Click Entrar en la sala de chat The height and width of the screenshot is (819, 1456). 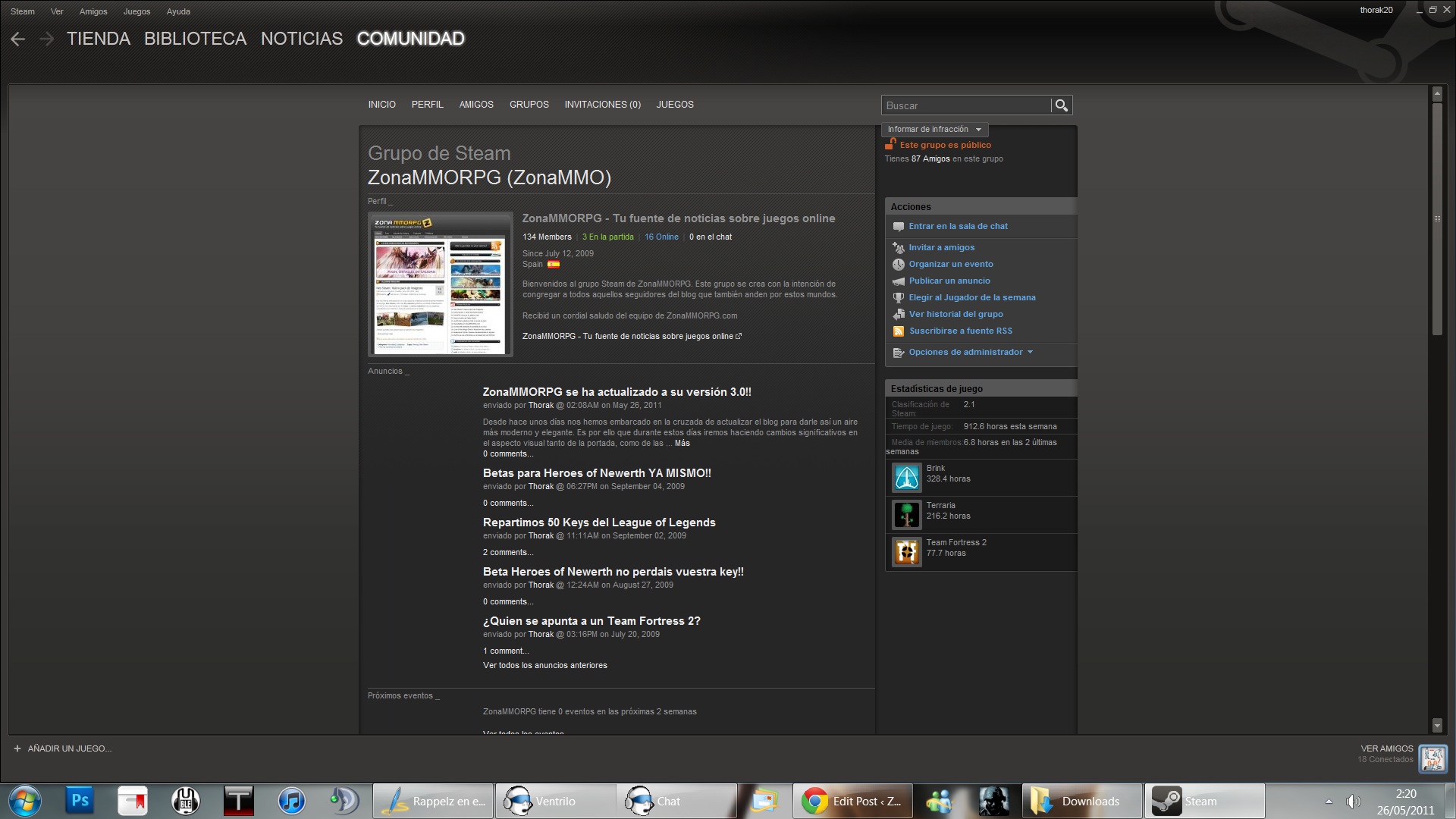[958, 227]
